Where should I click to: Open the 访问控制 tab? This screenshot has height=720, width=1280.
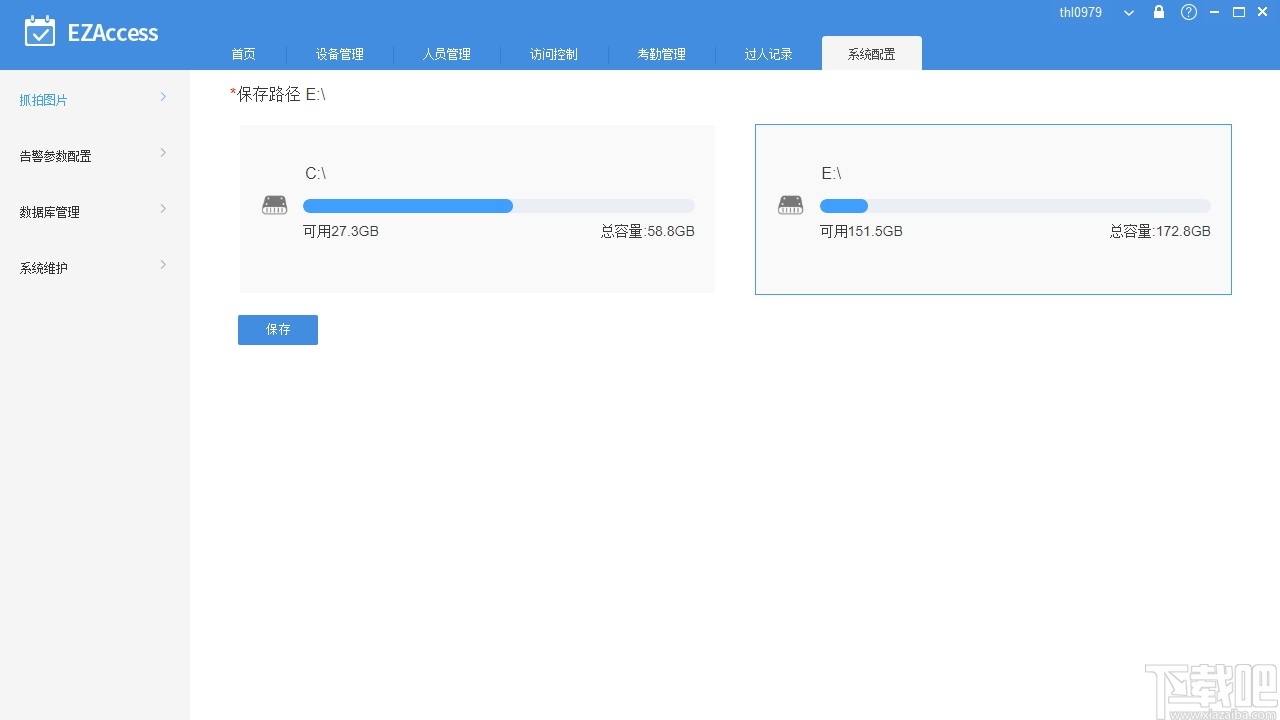(x=553, y=54)
